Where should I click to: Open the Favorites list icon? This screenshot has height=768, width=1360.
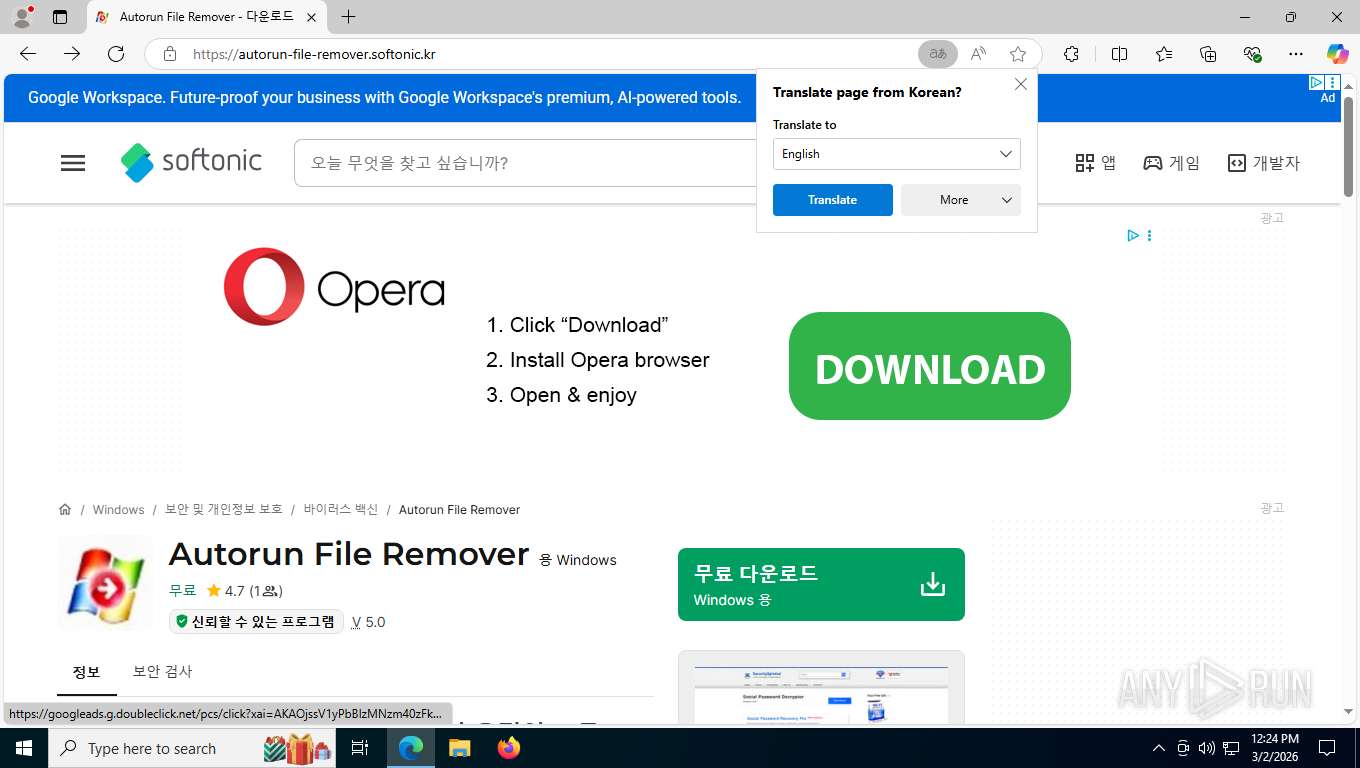point(1164,54)
